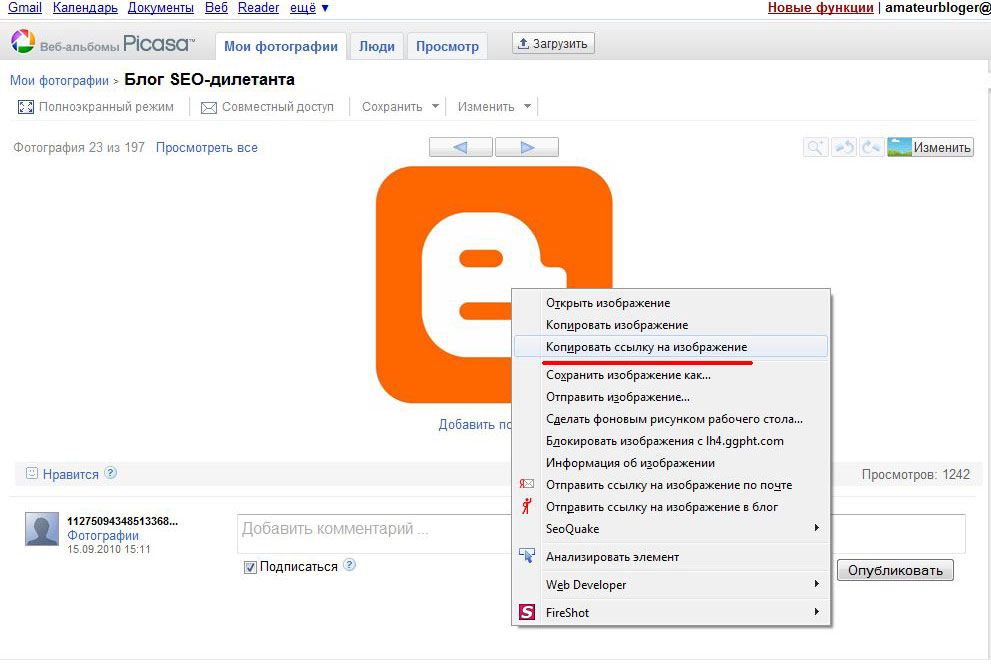This screenshot has width=991, height=672.
Task: Select Блокировать изображения с lh4.ggpht.com
Action: (x=671, y=441)
